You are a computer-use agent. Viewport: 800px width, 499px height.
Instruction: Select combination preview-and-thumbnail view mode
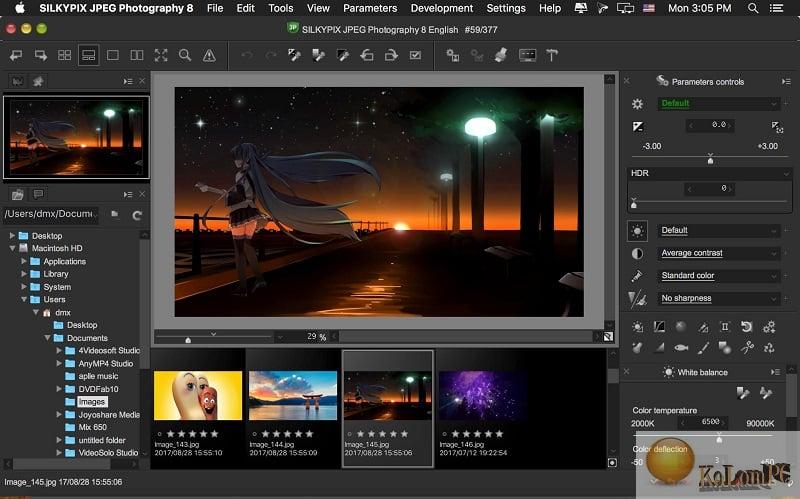coord(88,55)
